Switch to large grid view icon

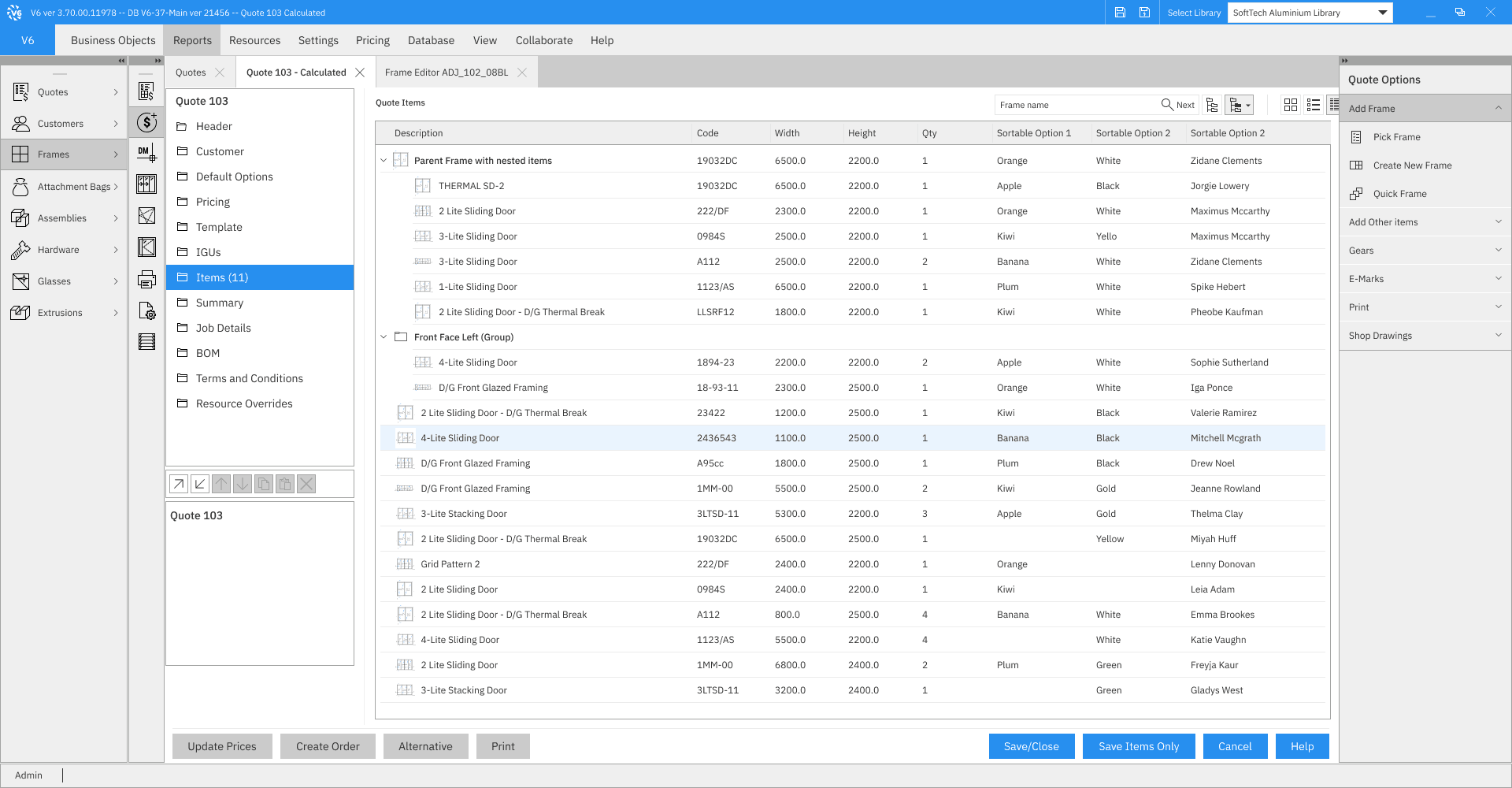click(1290, 105)
